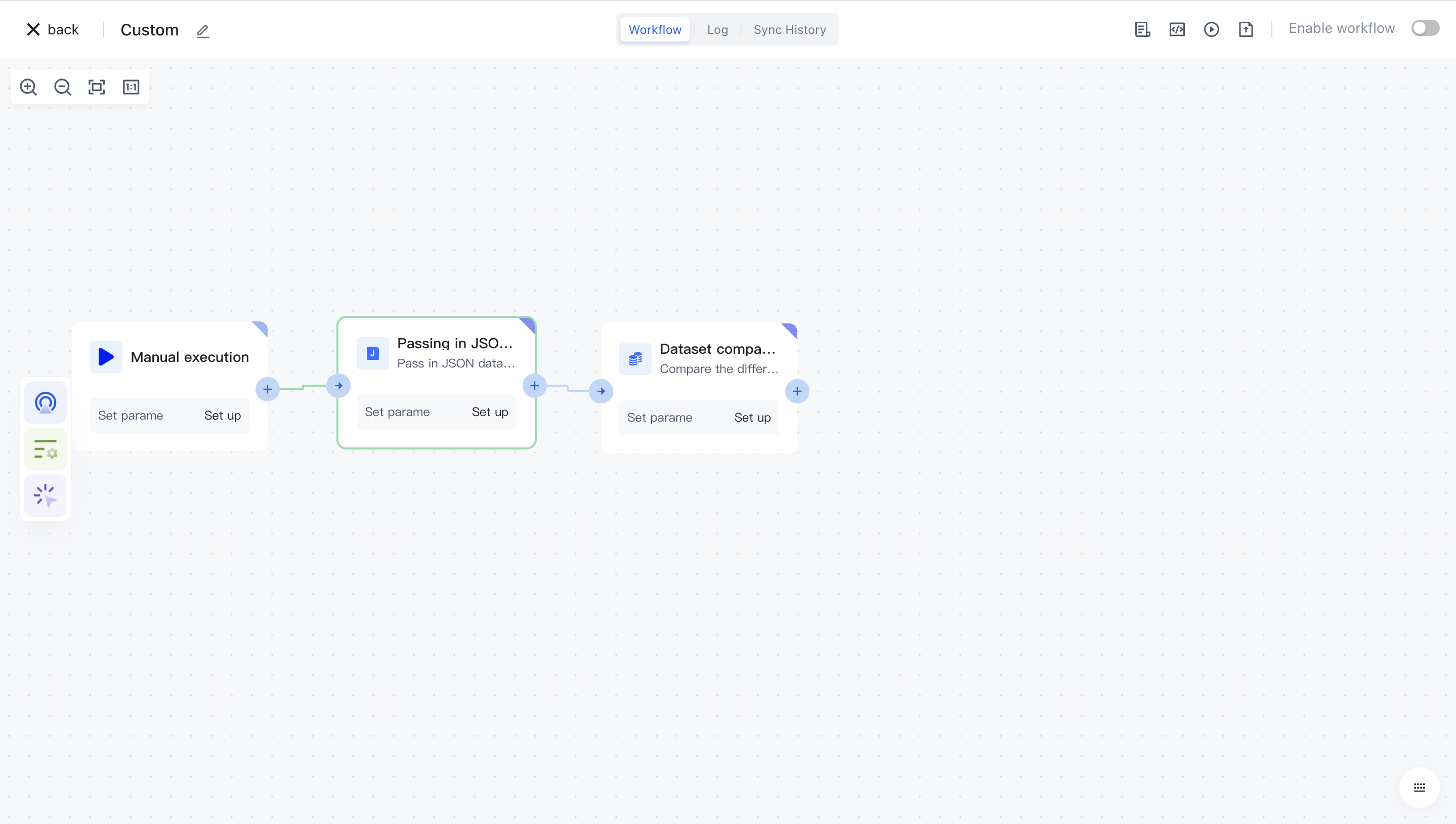Turn on the Enable workflow switch
This screenshot has width=1456, height=824.
(1424, 28)
